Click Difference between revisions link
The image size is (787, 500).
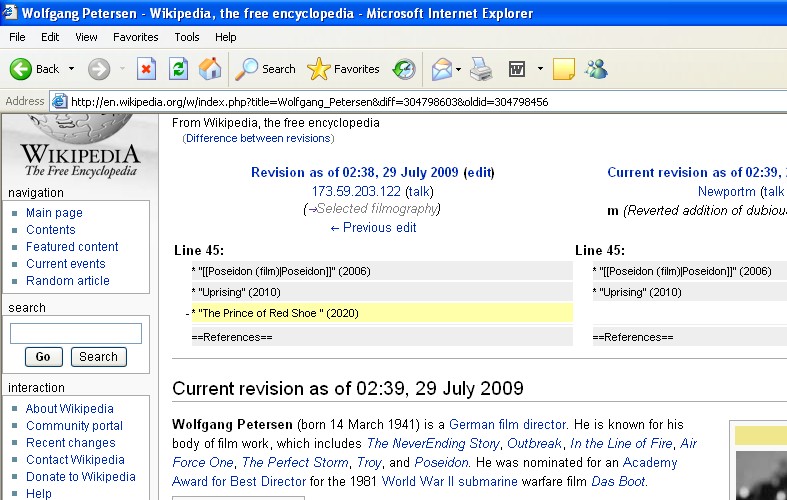coord(258,139)
